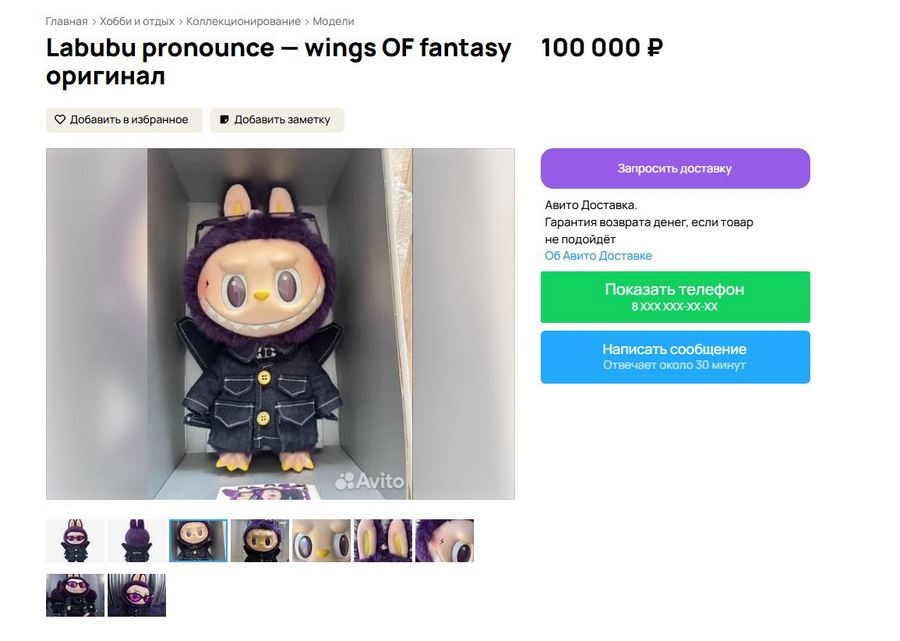Open the Об Авито Доставке link
Viewport: 900px width, 641px height.
click(598, 256)
